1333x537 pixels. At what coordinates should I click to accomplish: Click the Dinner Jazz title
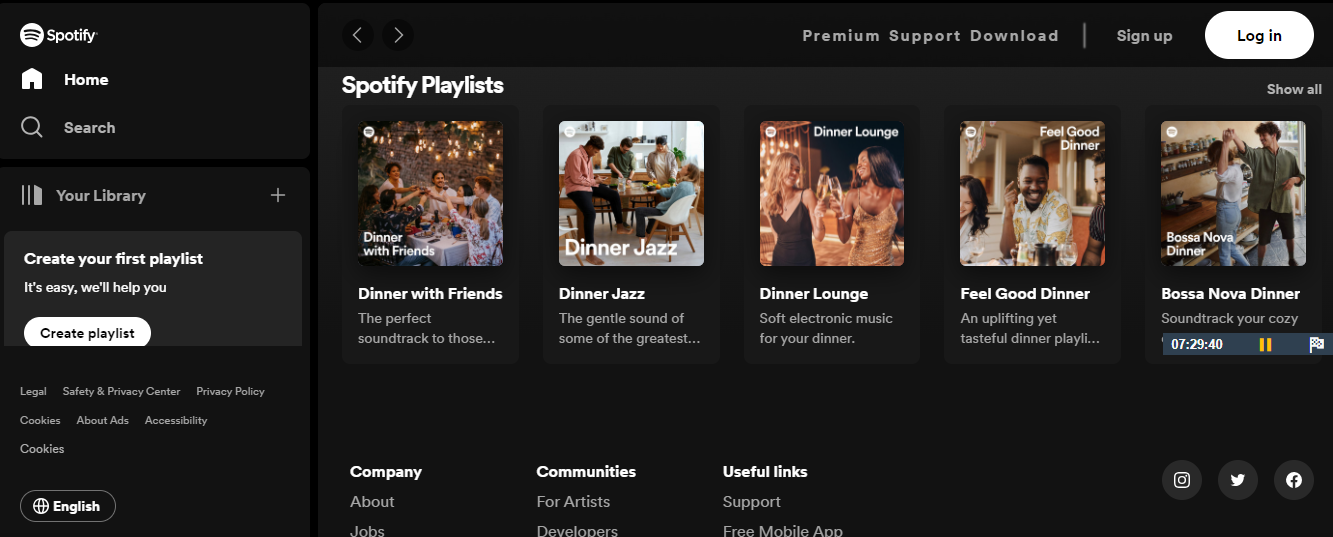(602, 294)
